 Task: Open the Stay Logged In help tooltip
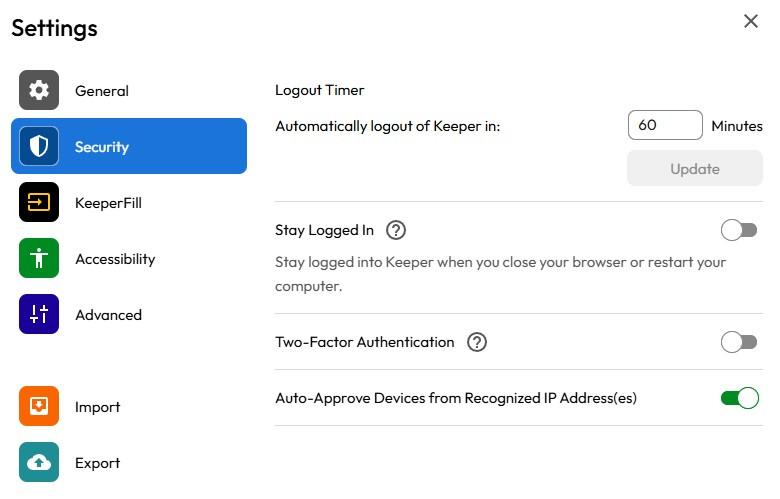coord(396,230)
